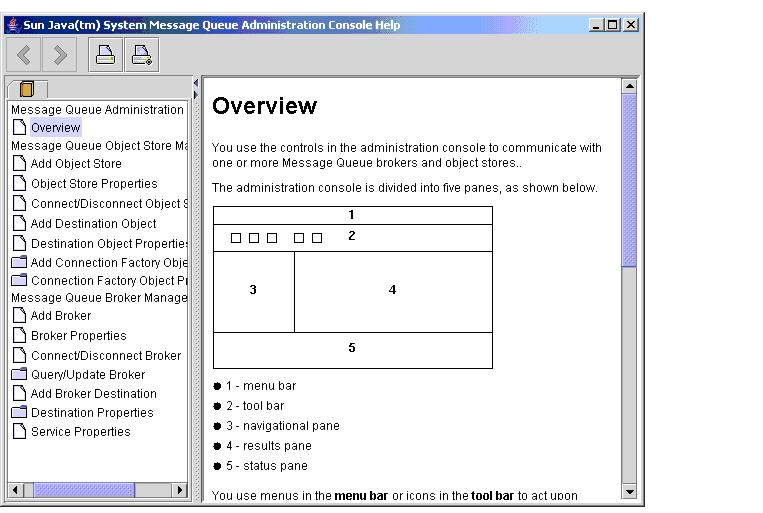Click the Connect/Disconnect Broker page icon
This screenshot has height=513, width=763.
tap(19, 355)
